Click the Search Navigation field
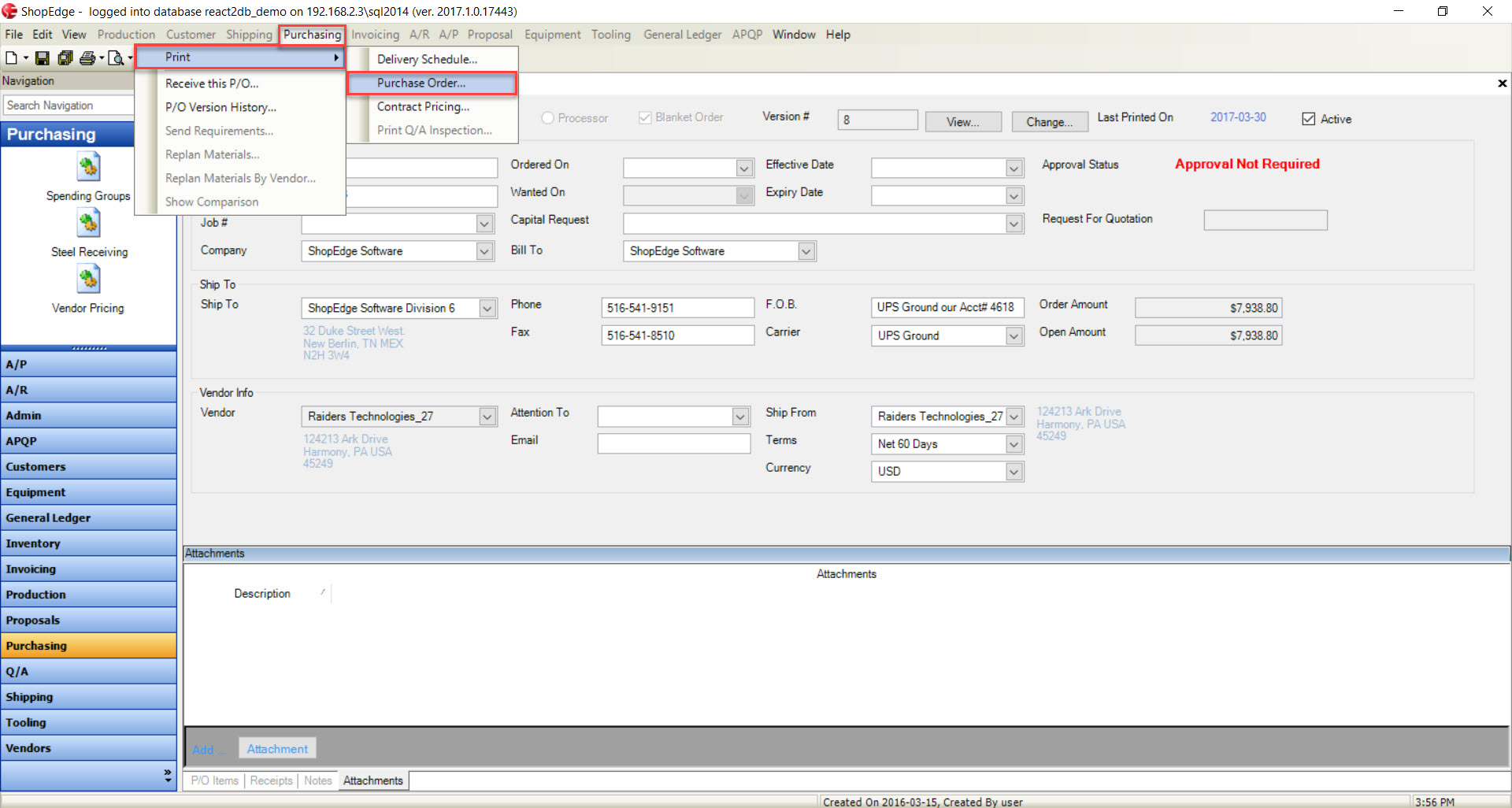Screen dimensions: 1512x808 pos(69,106)
